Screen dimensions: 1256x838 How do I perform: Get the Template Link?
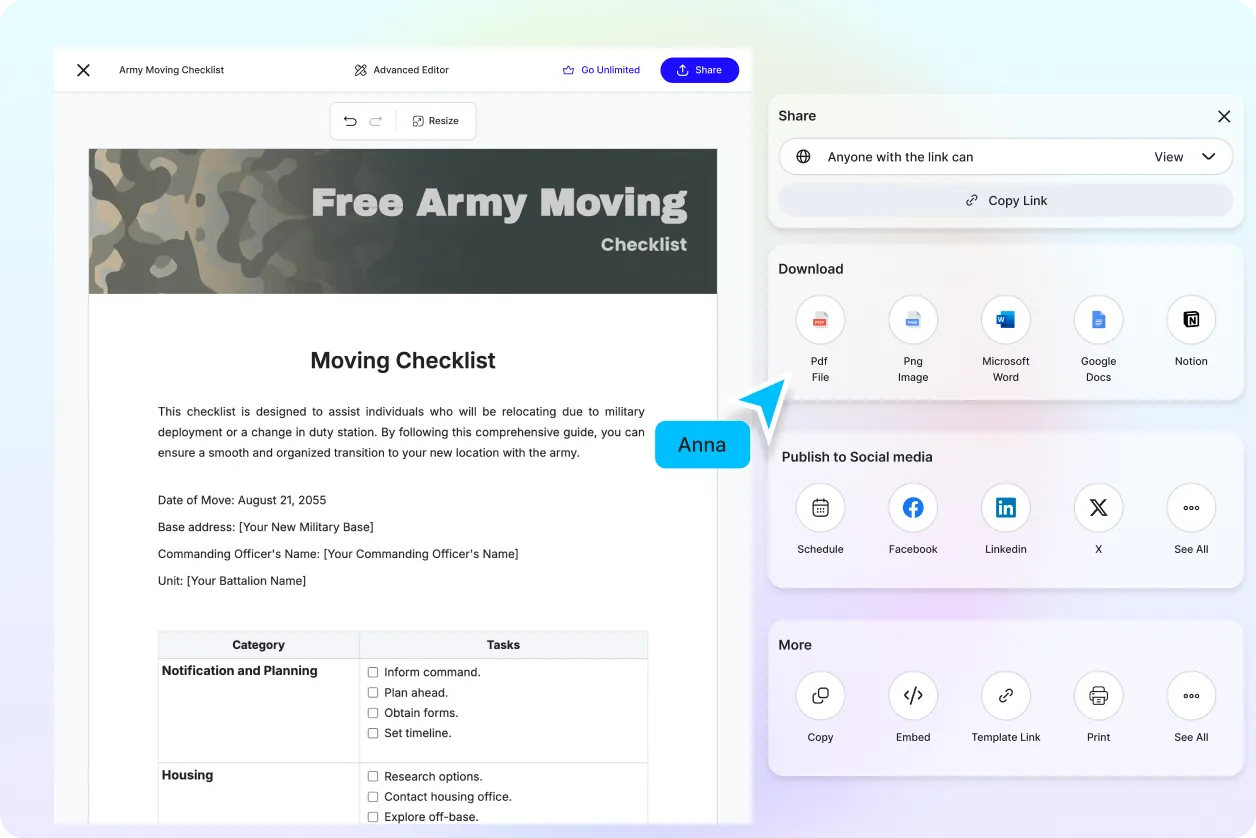tap(1006, 696)
